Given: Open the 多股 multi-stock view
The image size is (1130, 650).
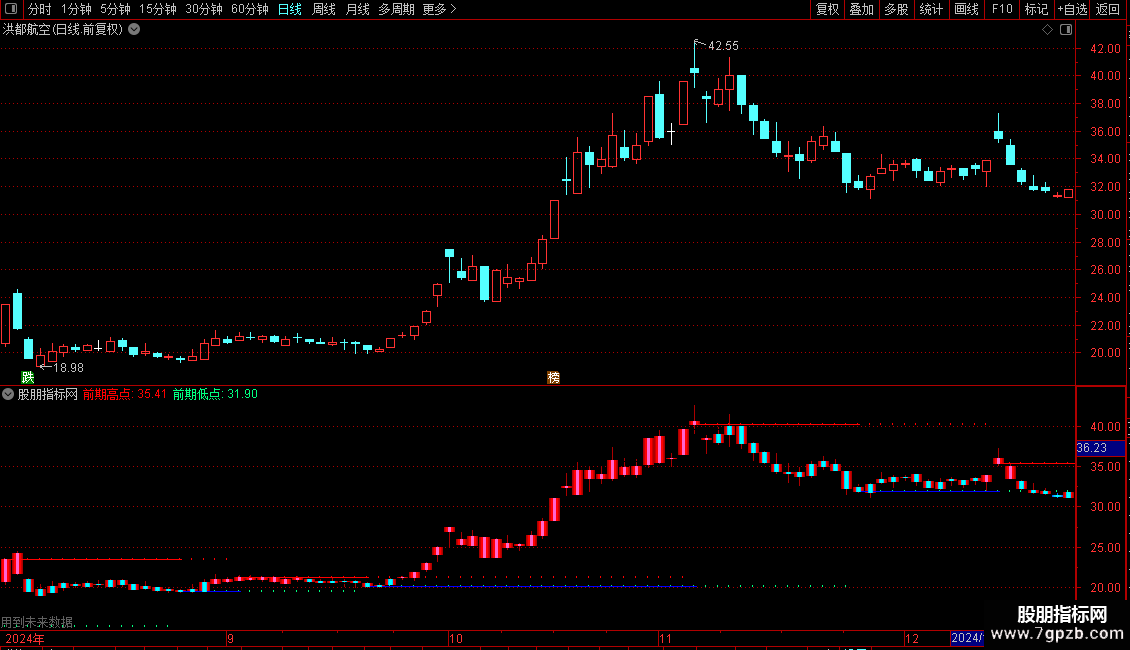Looking at the screenshot, I should pyautogui.click(x=897, y=9).
